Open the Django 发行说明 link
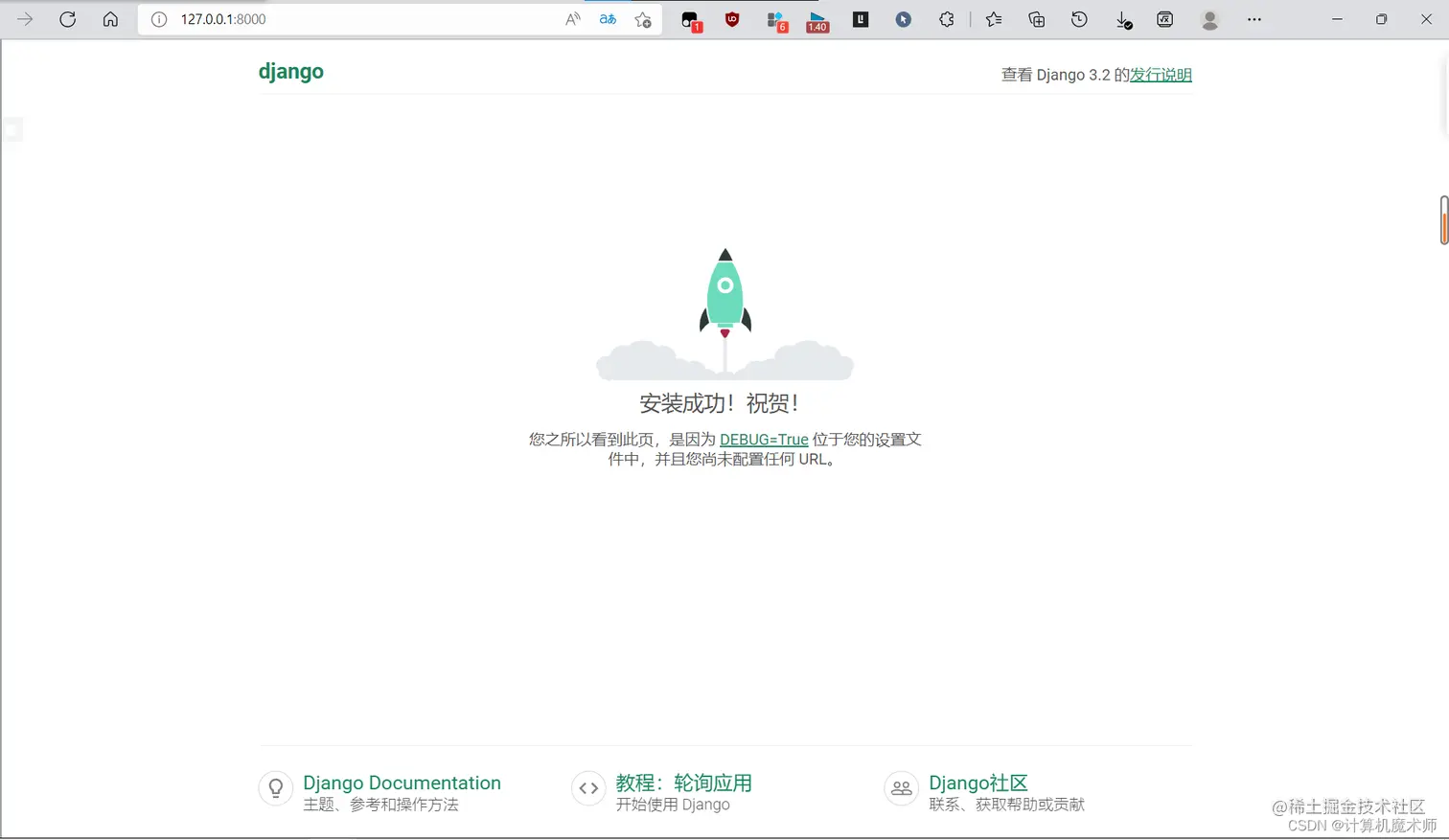 pos(1160,75)
